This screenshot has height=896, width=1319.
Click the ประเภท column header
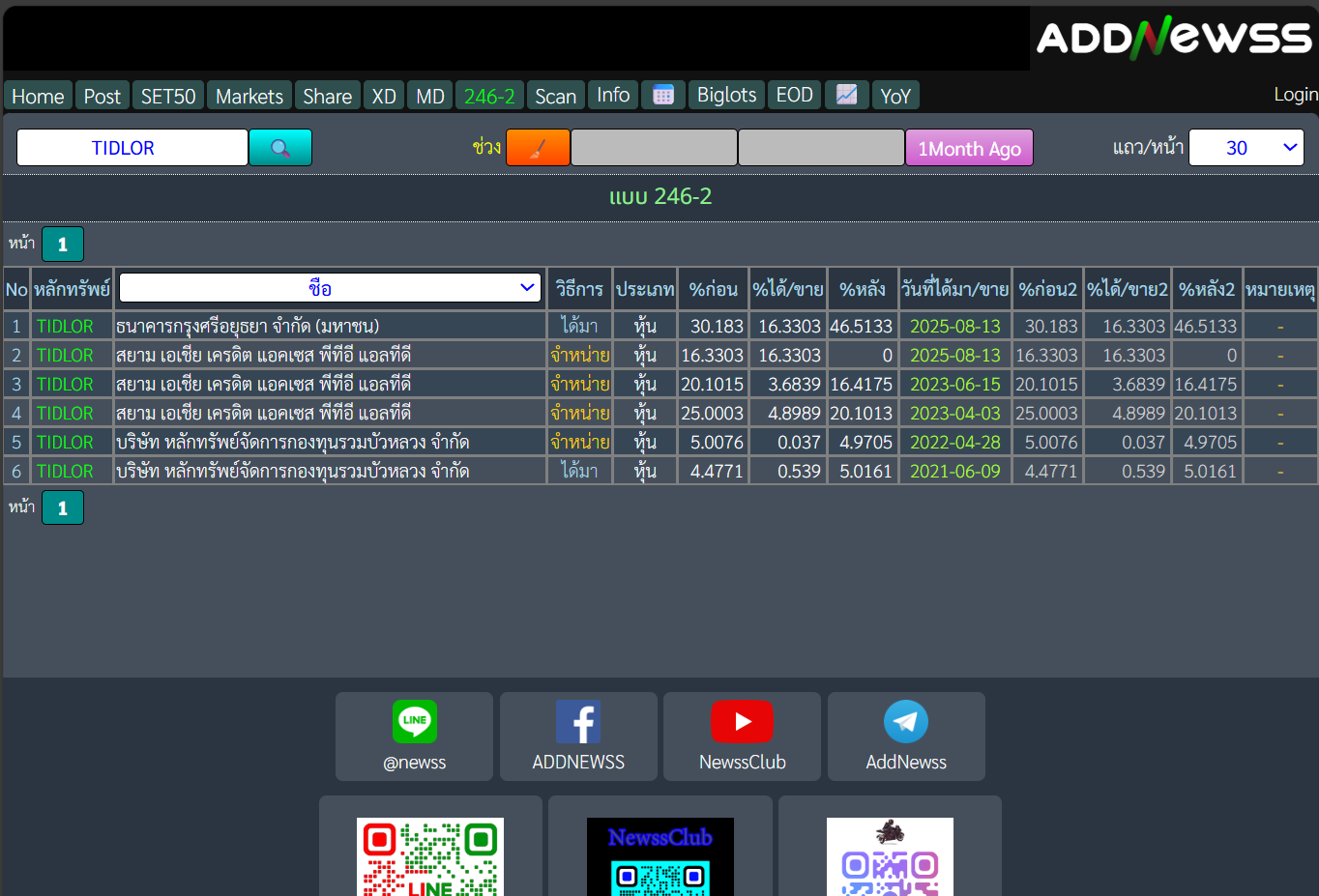[x=645, y=288]
